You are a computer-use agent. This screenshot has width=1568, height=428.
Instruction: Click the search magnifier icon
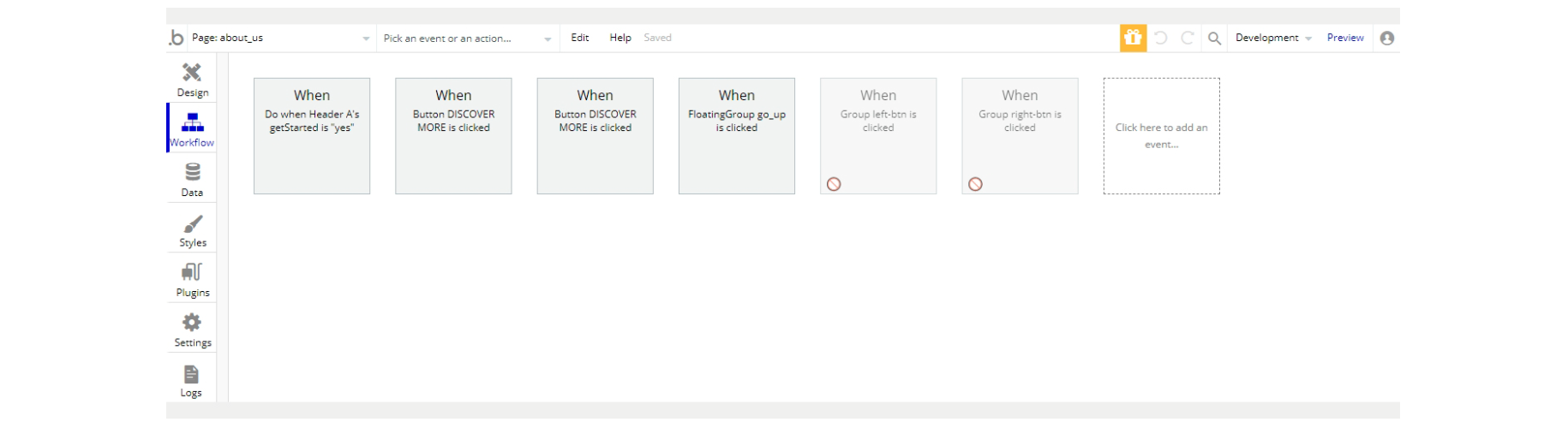1214,38
